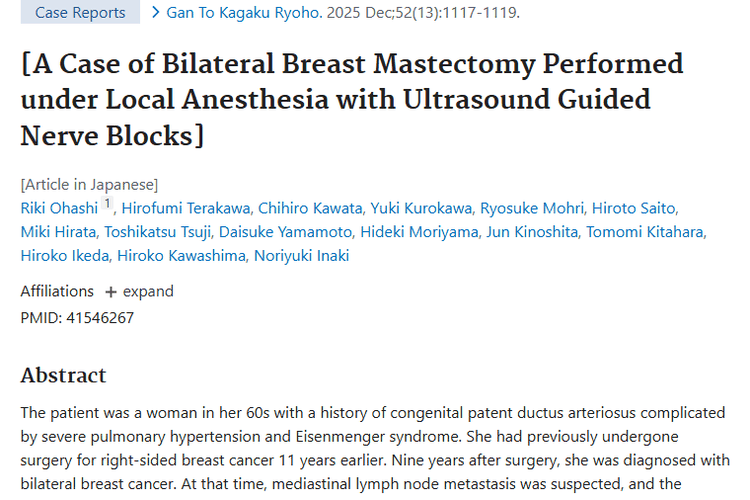Click affiliation superscript 1 after Riki Ohashi
The height and width of the screenshot is (500, 750).
click(x=107, y=205)
